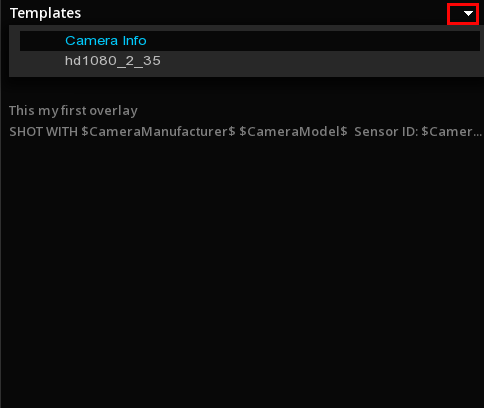This screenshot has width=484, height=408.
Task: Open the Templates dropdown arrow menu
Action: pos(463,14)
